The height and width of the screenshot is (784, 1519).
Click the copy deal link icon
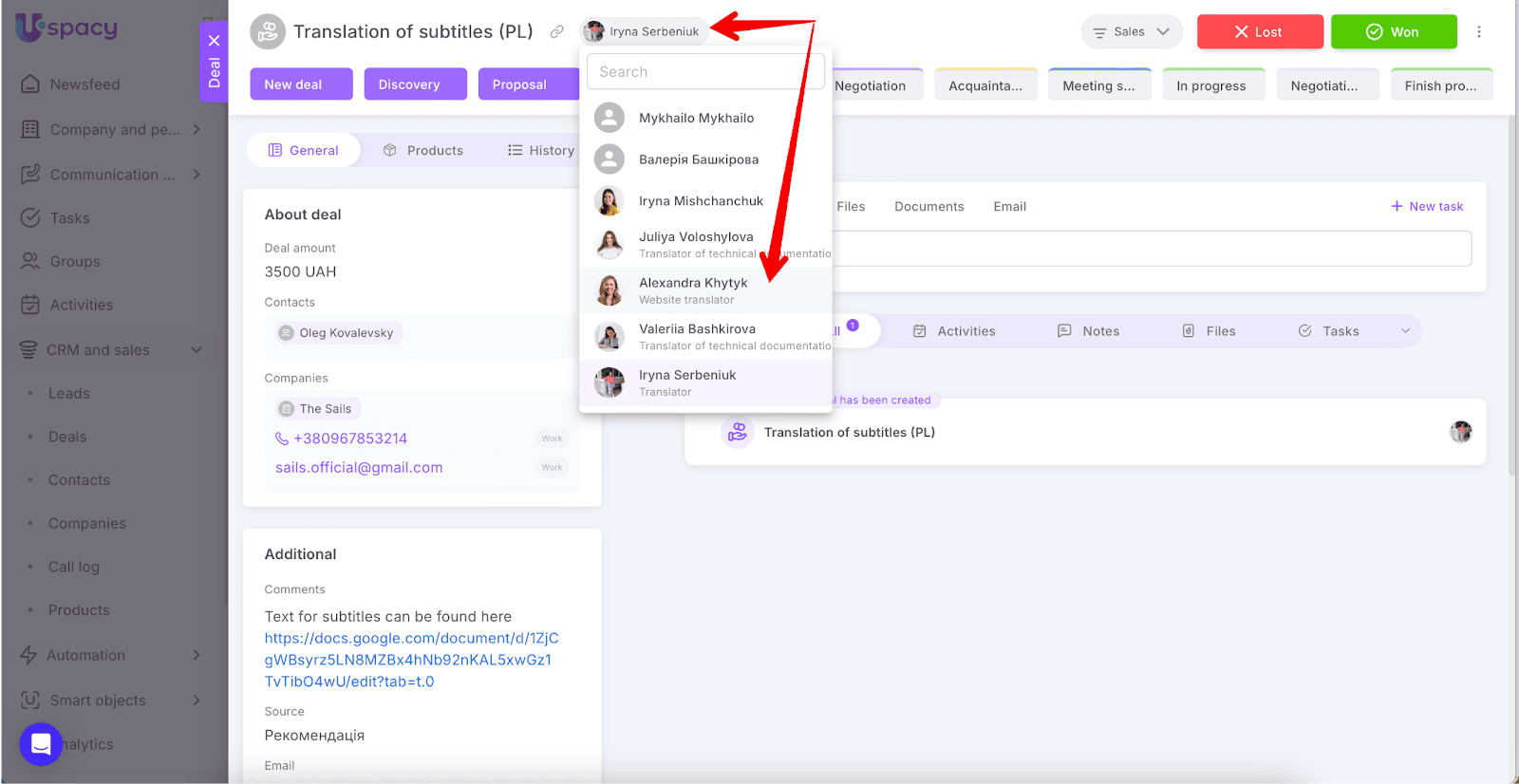tap(556, 32)
